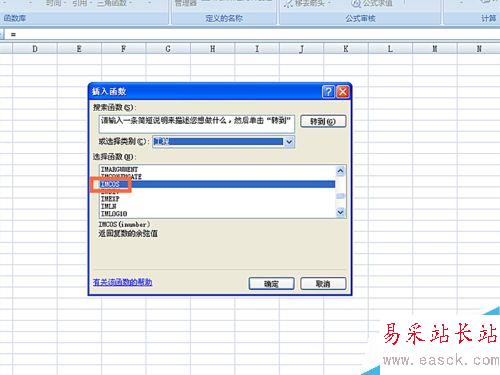This screenshot has height=375, width=500.
Task: Click the formula bar containing the equals sign
Action: pos(252,34)
